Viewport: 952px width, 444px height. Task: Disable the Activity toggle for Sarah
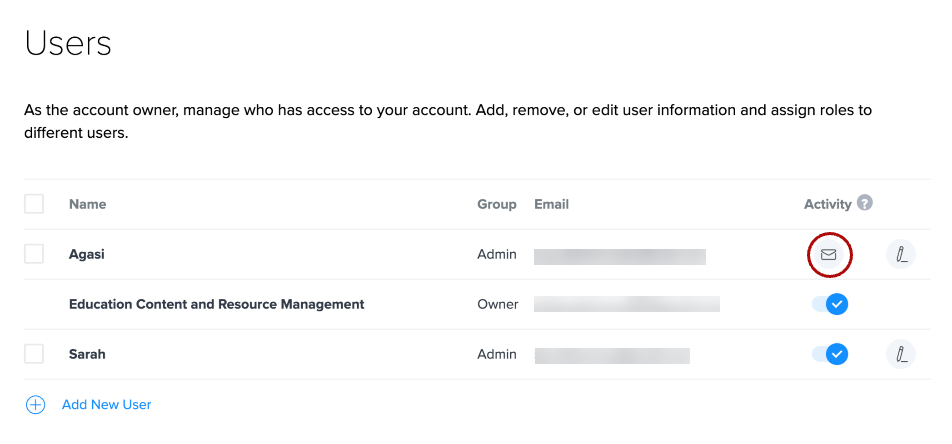830,354
